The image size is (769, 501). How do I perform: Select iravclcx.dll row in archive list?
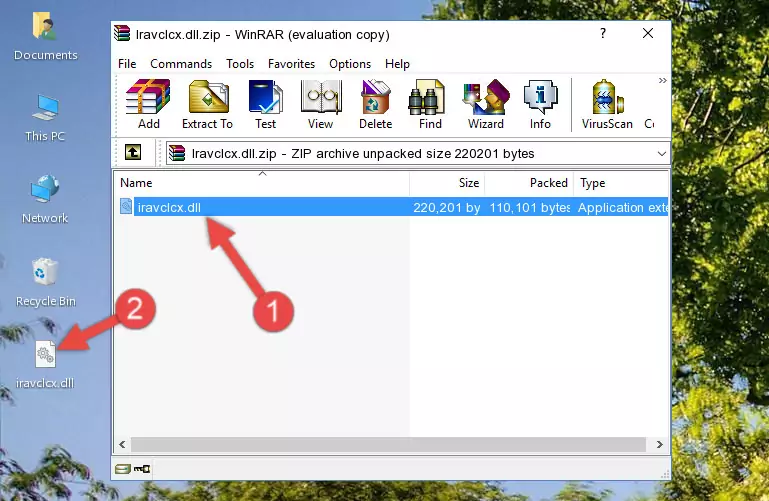[x=392, y=207]
